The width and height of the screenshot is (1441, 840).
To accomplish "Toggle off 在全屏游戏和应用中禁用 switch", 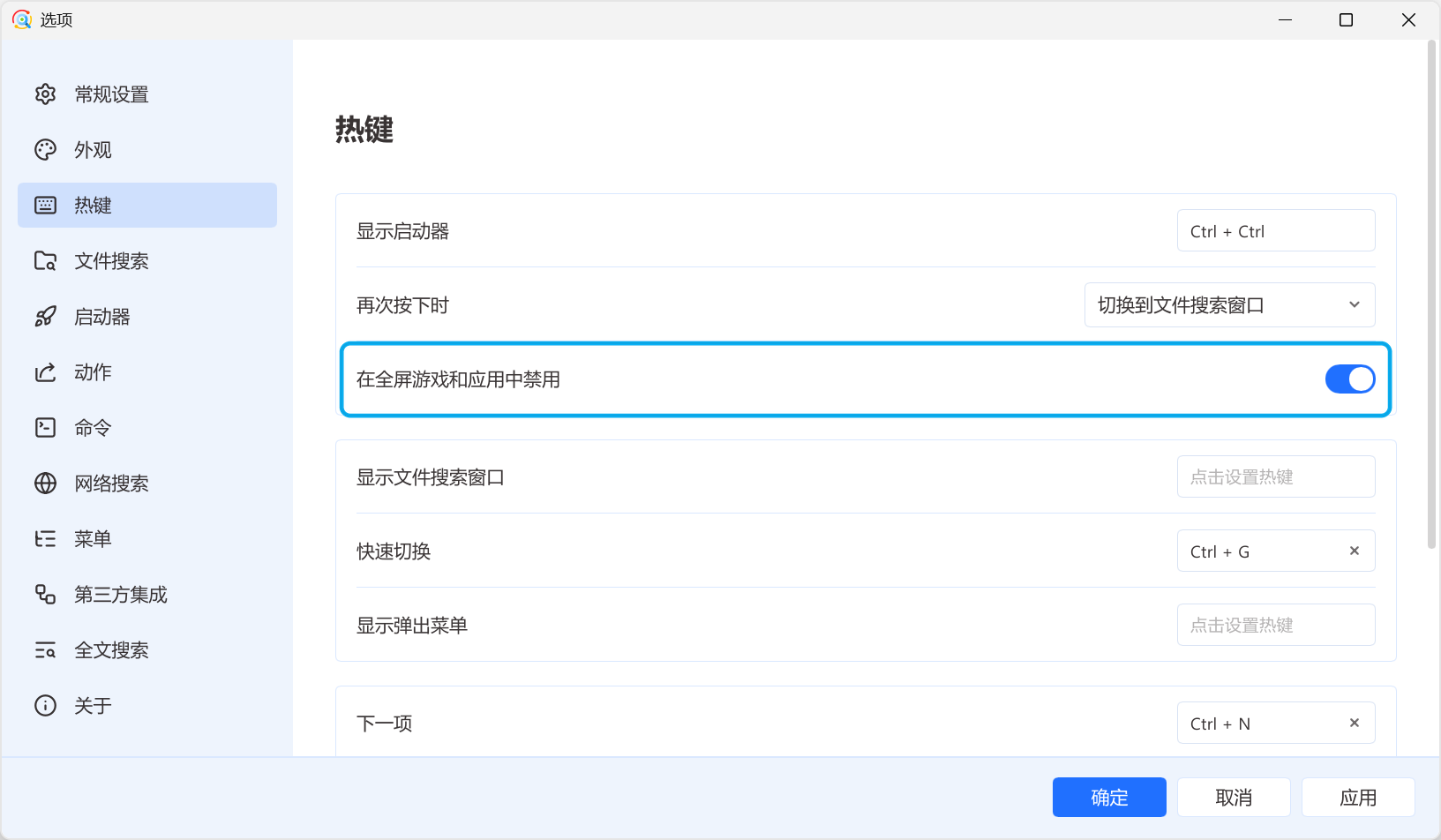I will coord(1350,379).
